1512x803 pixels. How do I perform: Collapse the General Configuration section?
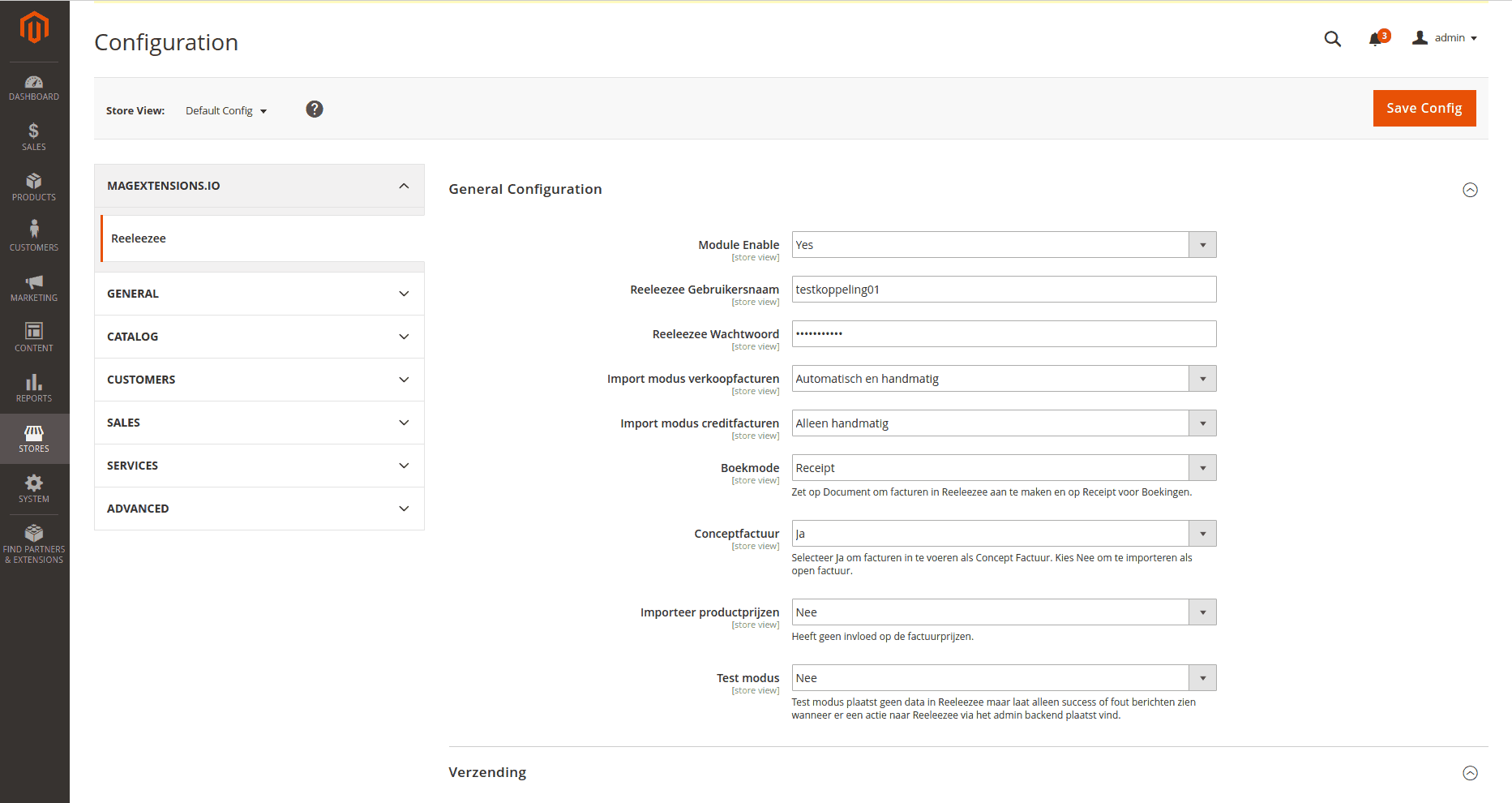coord(1469,190)
